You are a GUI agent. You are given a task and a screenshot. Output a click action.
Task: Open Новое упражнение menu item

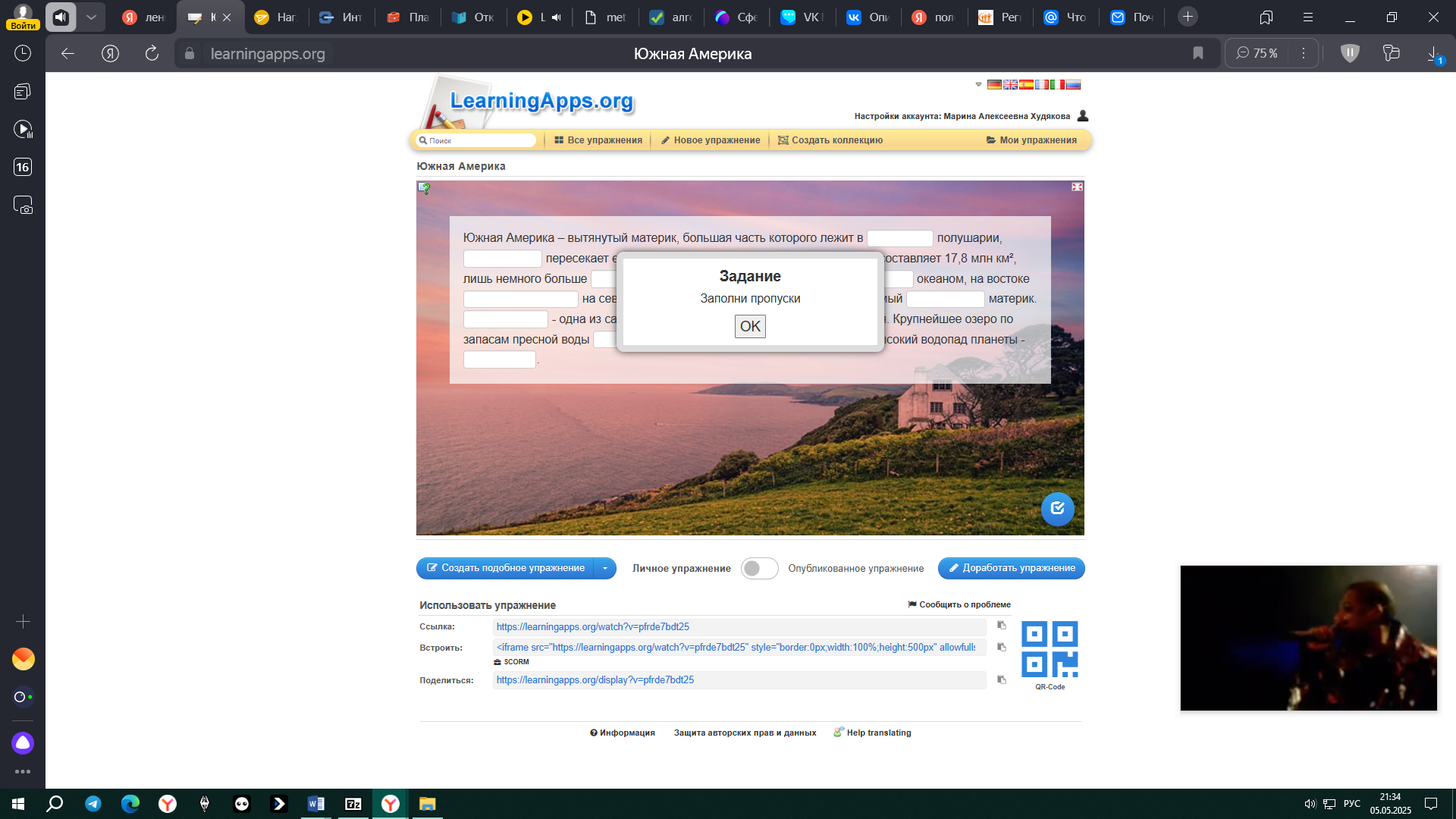(x=711, y=140)
